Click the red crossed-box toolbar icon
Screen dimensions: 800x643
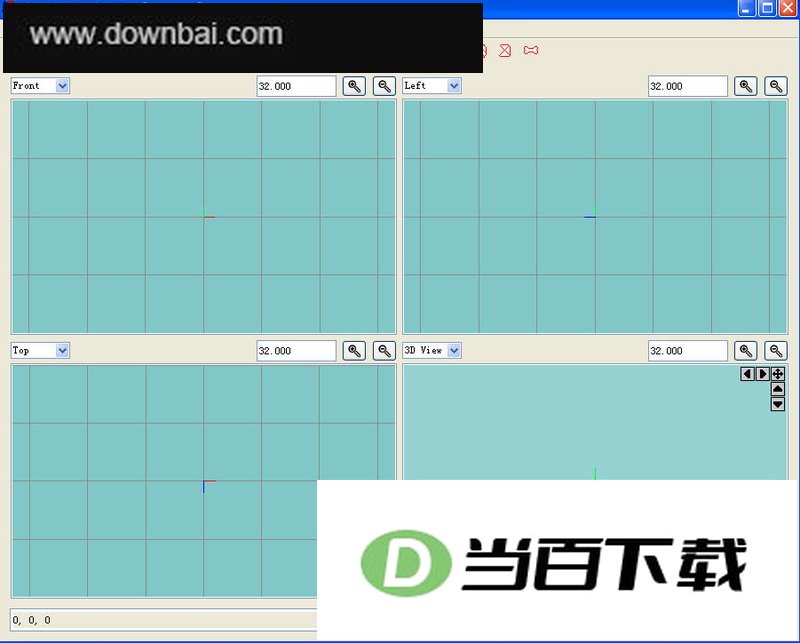pos(505,50)
